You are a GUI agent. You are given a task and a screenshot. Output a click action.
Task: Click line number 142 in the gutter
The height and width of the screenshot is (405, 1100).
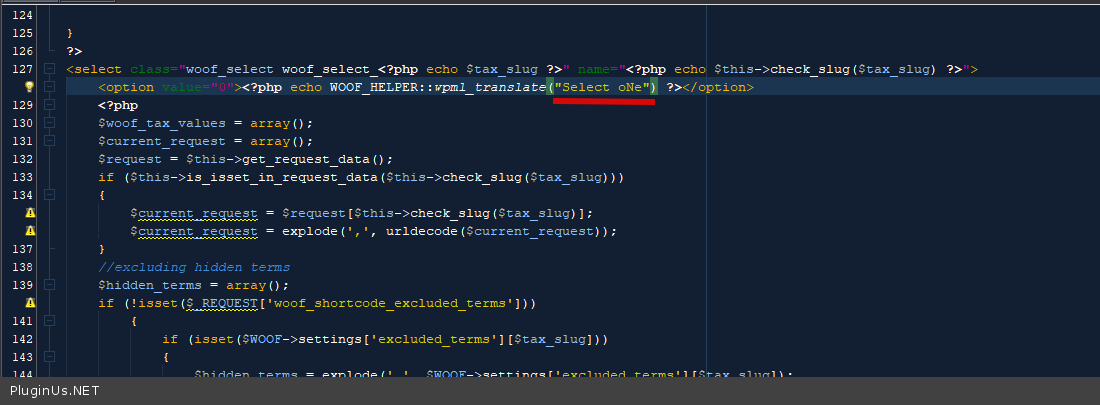23,339
